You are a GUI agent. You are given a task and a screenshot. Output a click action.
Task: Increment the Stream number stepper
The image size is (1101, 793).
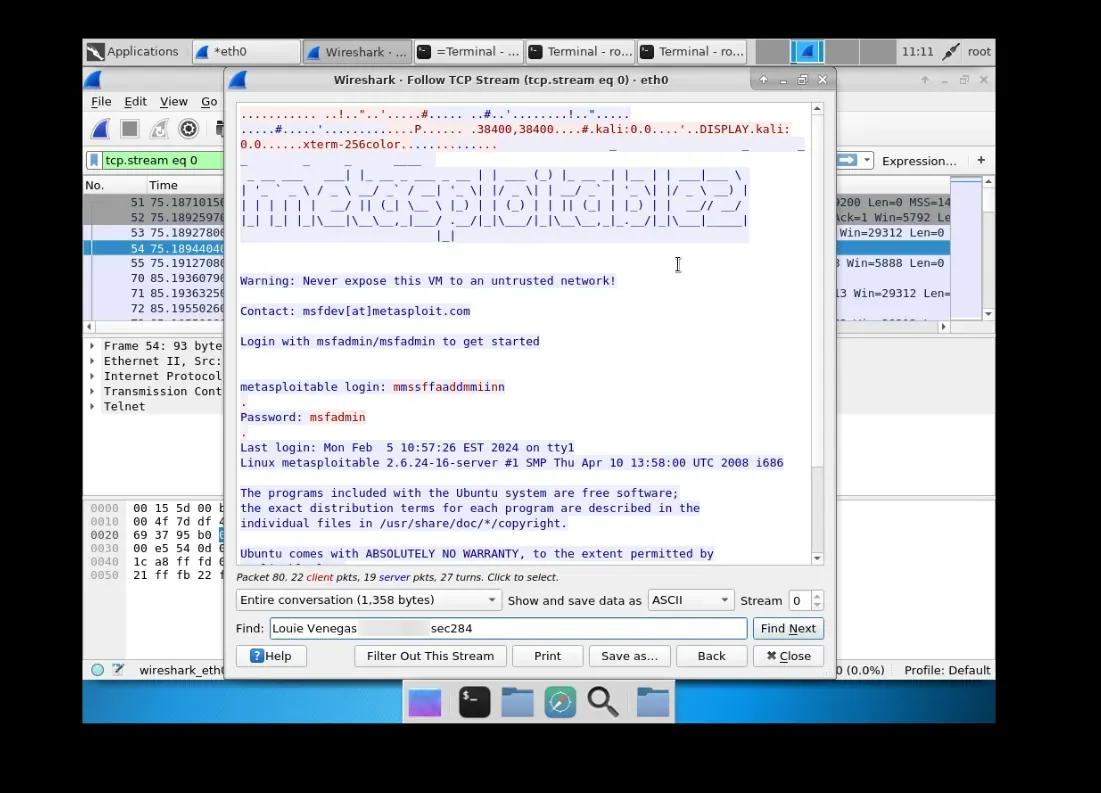click(x=817, y=596)
